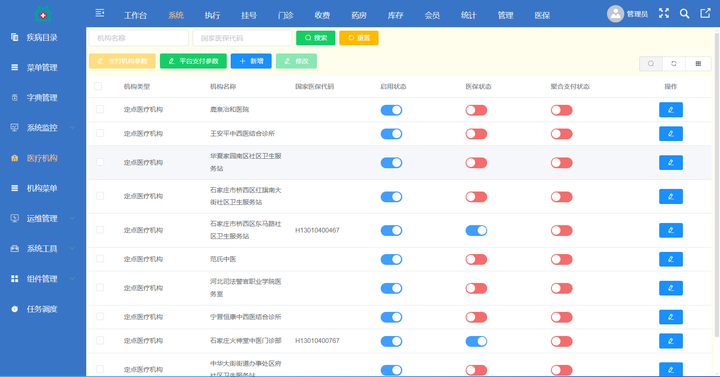Enable 医保状态 for 河北司法警官职业学院医务室
The width and height of the screenshot is (720, 377).
tap(476, 288)
